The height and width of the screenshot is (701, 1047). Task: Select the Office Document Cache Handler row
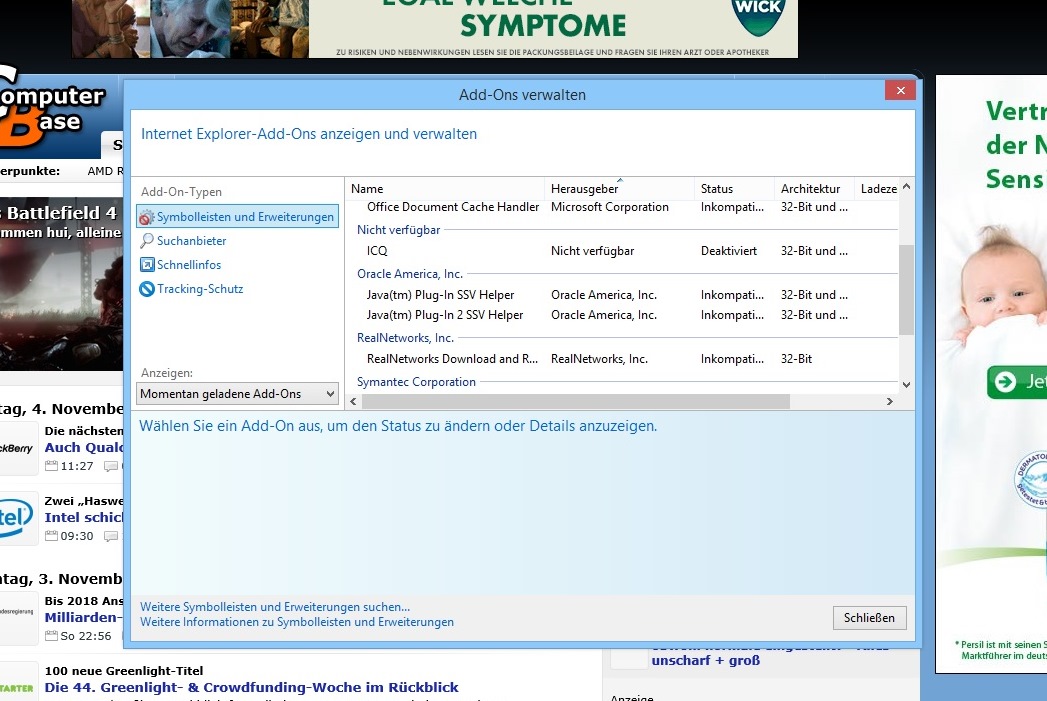coord(622,207)
